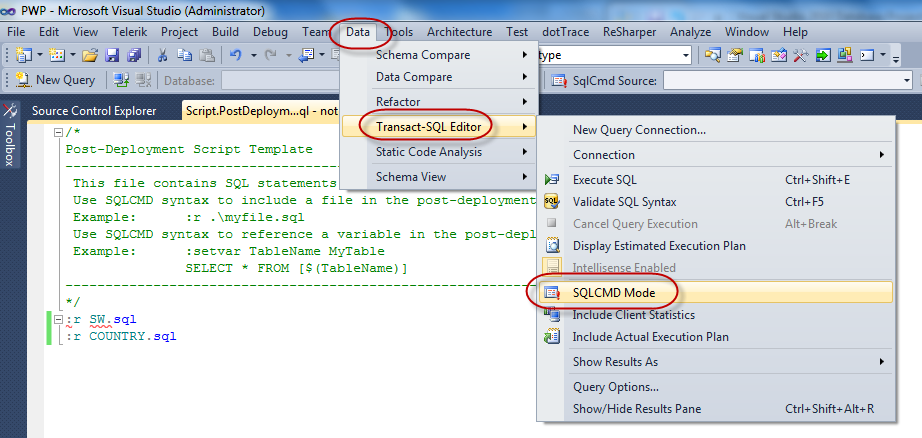Image resolution: width=922 pixels, height=438 pixels.
Task: Click the ':r COUNTRY.sql' code line
Action: click(121, 337)
